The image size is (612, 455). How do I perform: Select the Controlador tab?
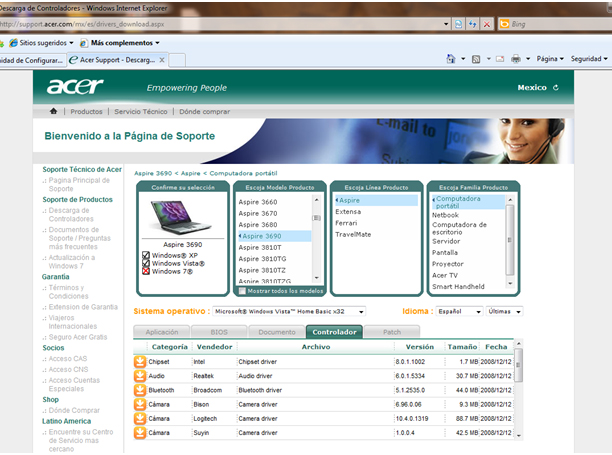(334, 332)
